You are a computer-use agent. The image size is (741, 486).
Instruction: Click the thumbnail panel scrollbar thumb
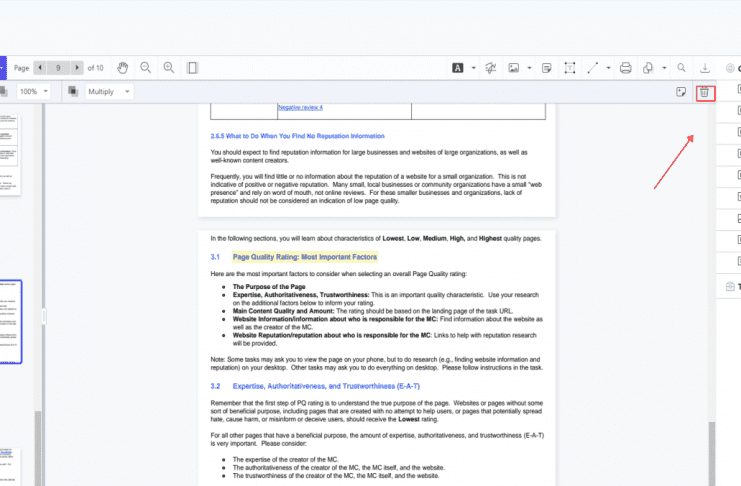coord(38,448)
